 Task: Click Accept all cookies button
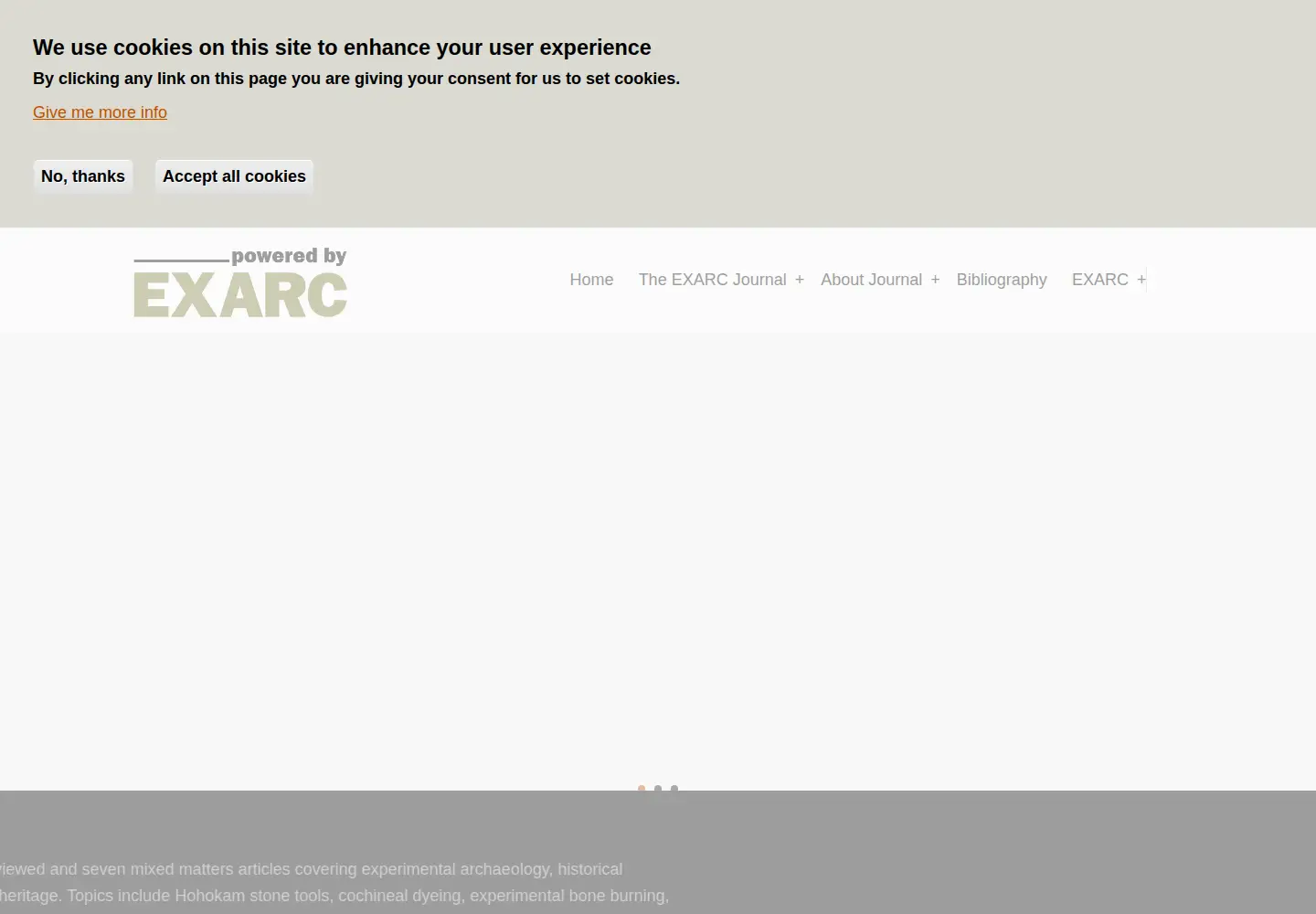coord(234,176)
